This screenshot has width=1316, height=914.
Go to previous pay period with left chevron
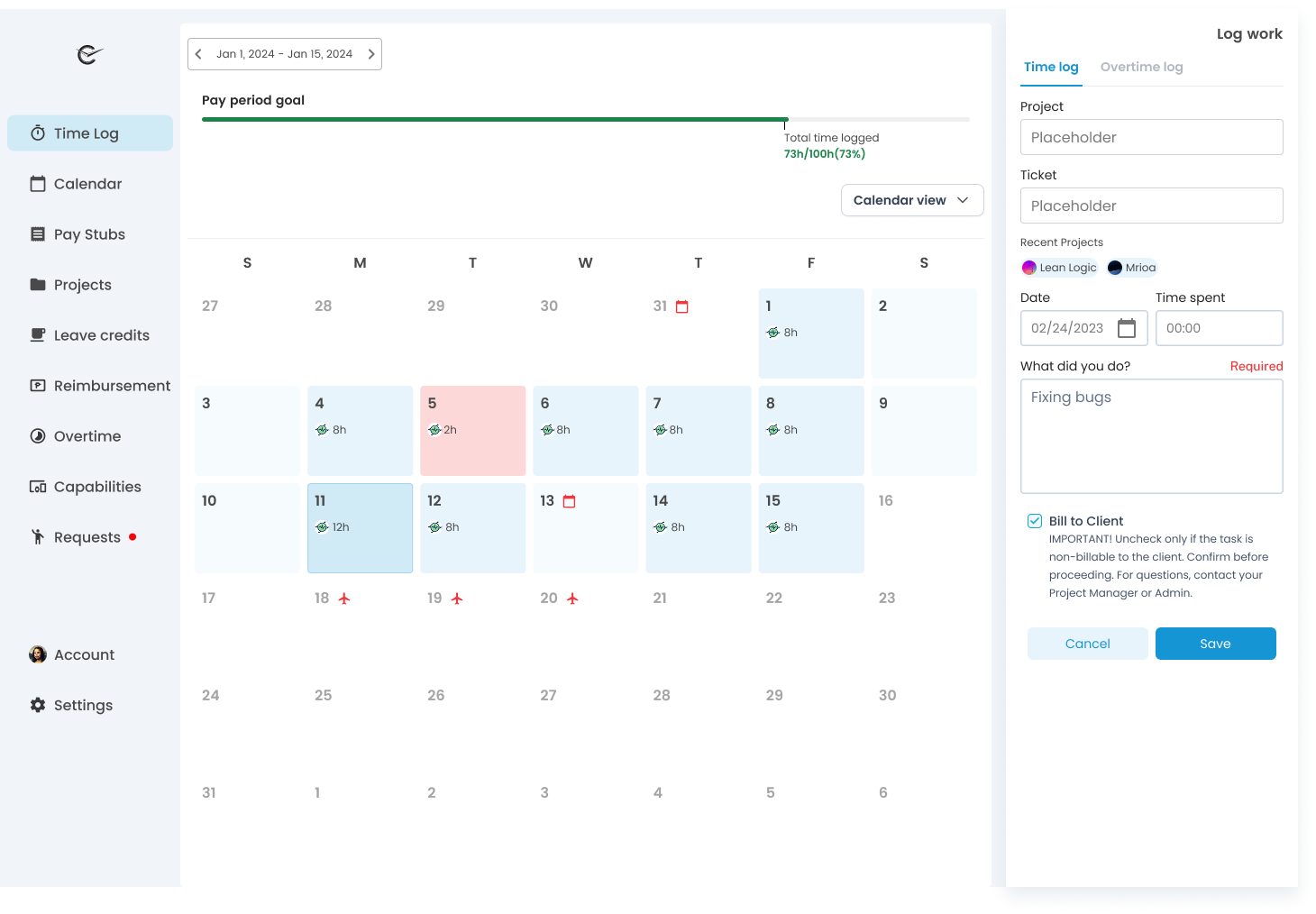click(x=198, y=53)
